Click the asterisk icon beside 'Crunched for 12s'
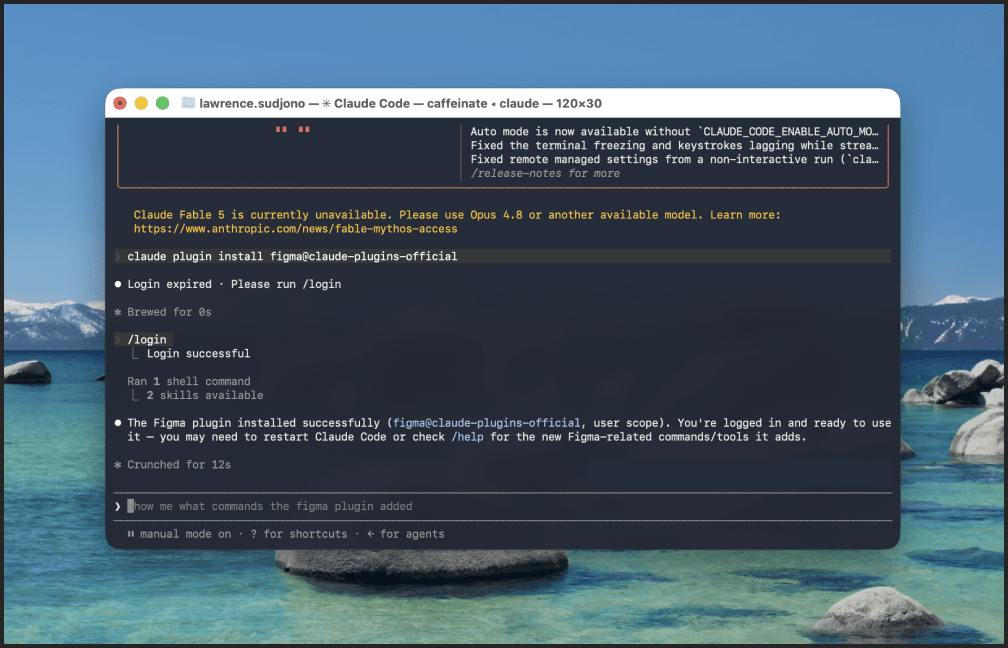This screenshot has height=648, width=1008. click(118, 465)
